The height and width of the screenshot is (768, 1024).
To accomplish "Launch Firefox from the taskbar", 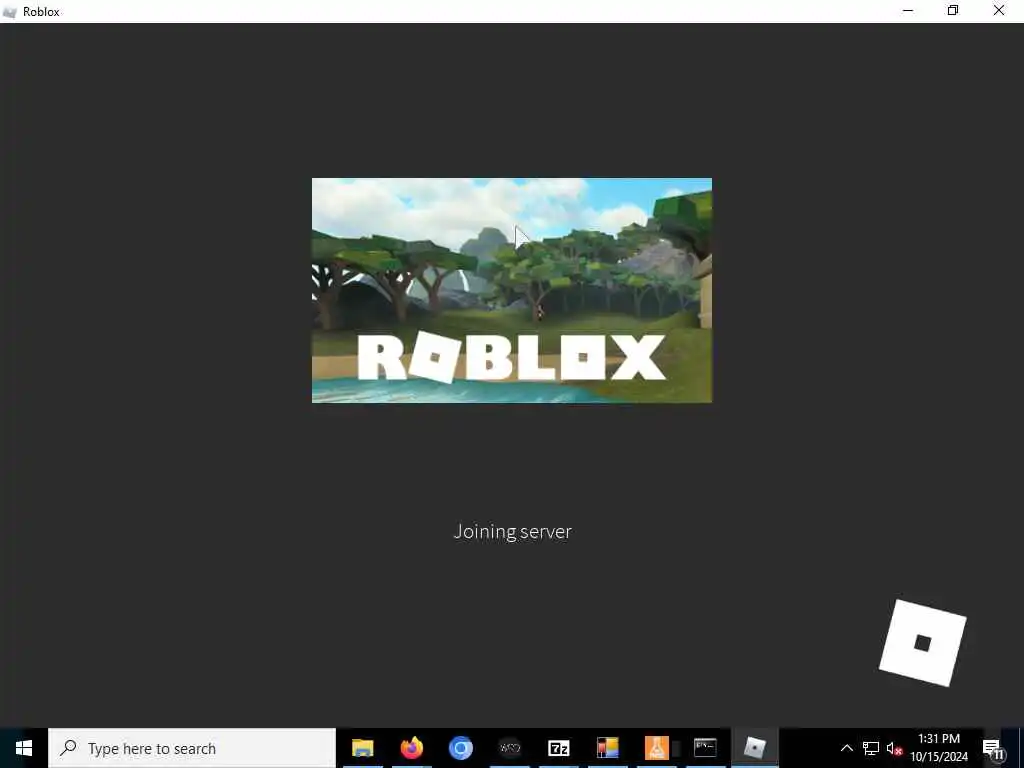I will coord(411,748).
